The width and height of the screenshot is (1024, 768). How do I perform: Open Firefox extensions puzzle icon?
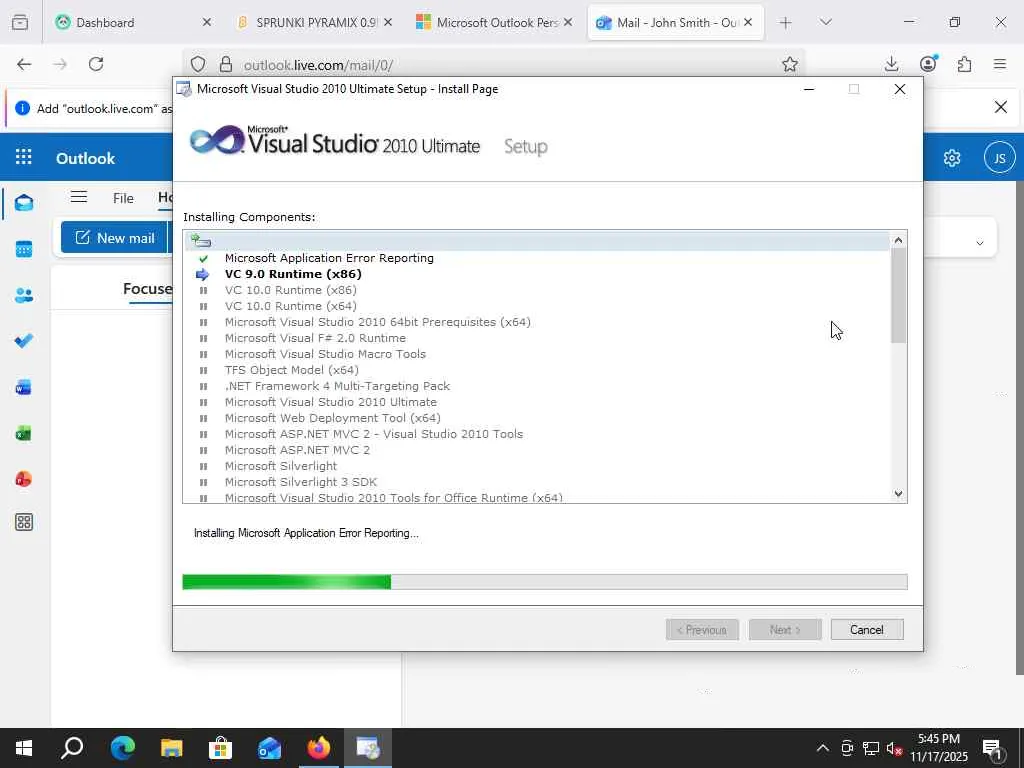click(x=964, y=64)
